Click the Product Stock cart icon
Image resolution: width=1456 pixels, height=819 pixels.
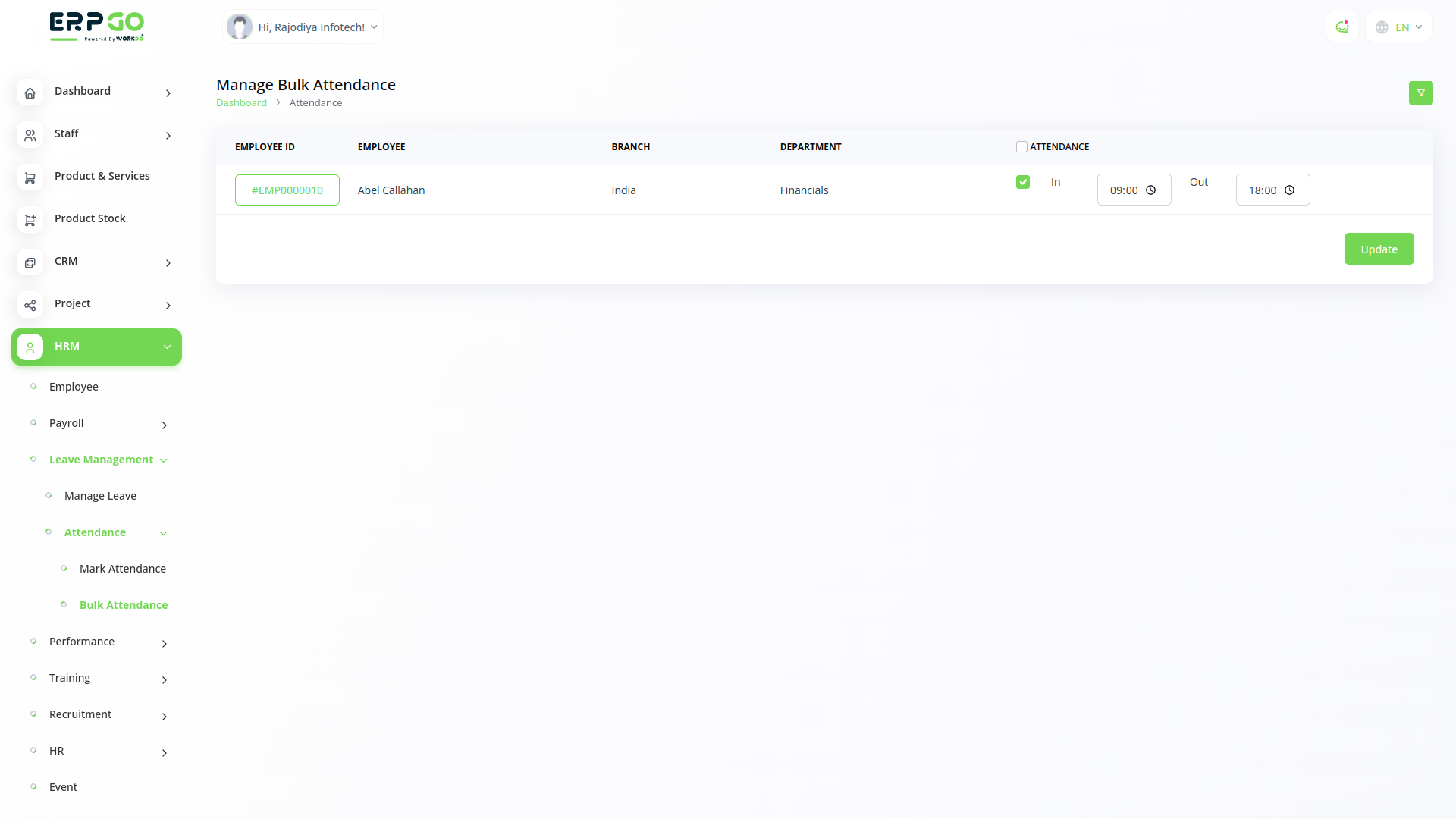[30, 220]
